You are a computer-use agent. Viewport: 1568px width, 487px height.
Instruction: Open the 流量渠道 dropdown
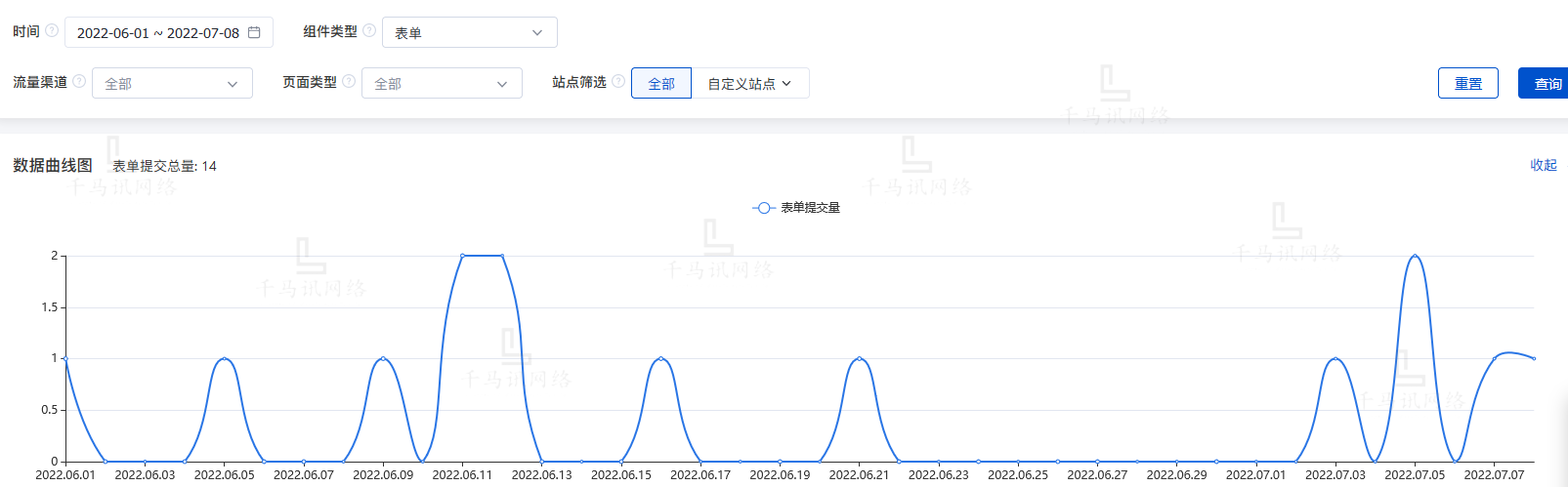[x=172, y=84]
